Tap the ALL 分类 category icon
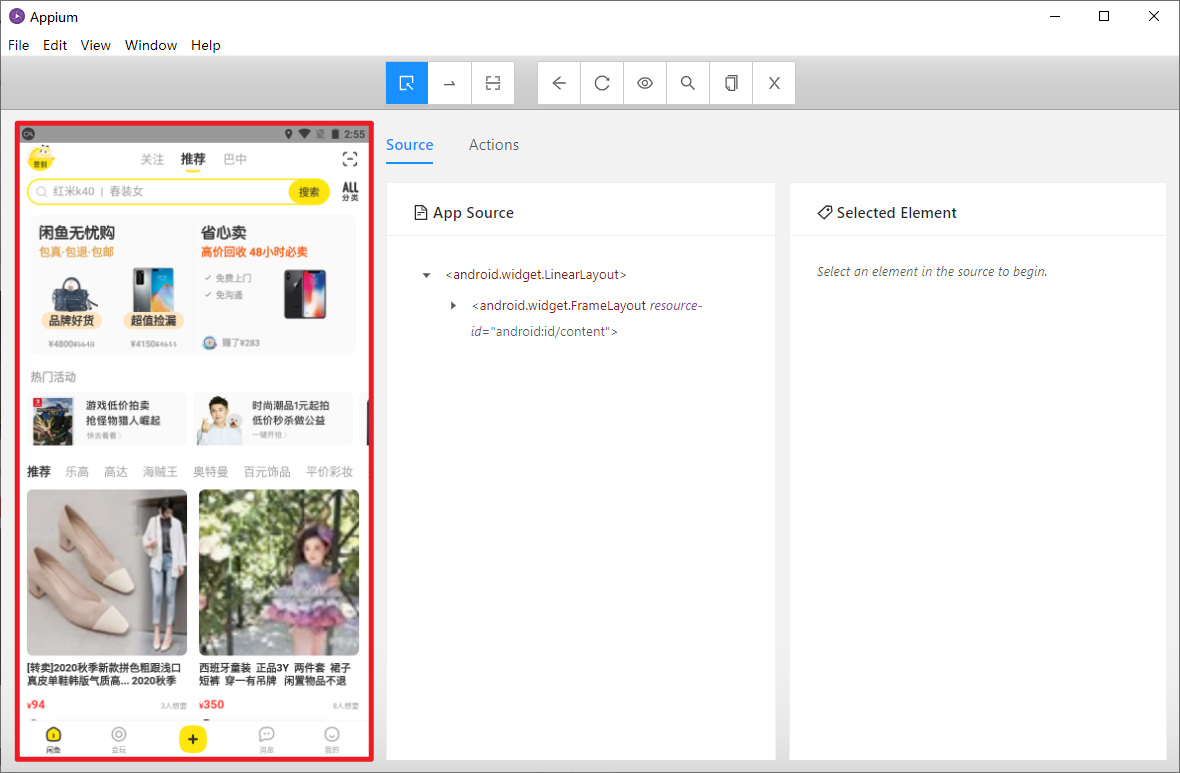The height and width of the screenshot is (773, 1180). [x=350, y=191]
